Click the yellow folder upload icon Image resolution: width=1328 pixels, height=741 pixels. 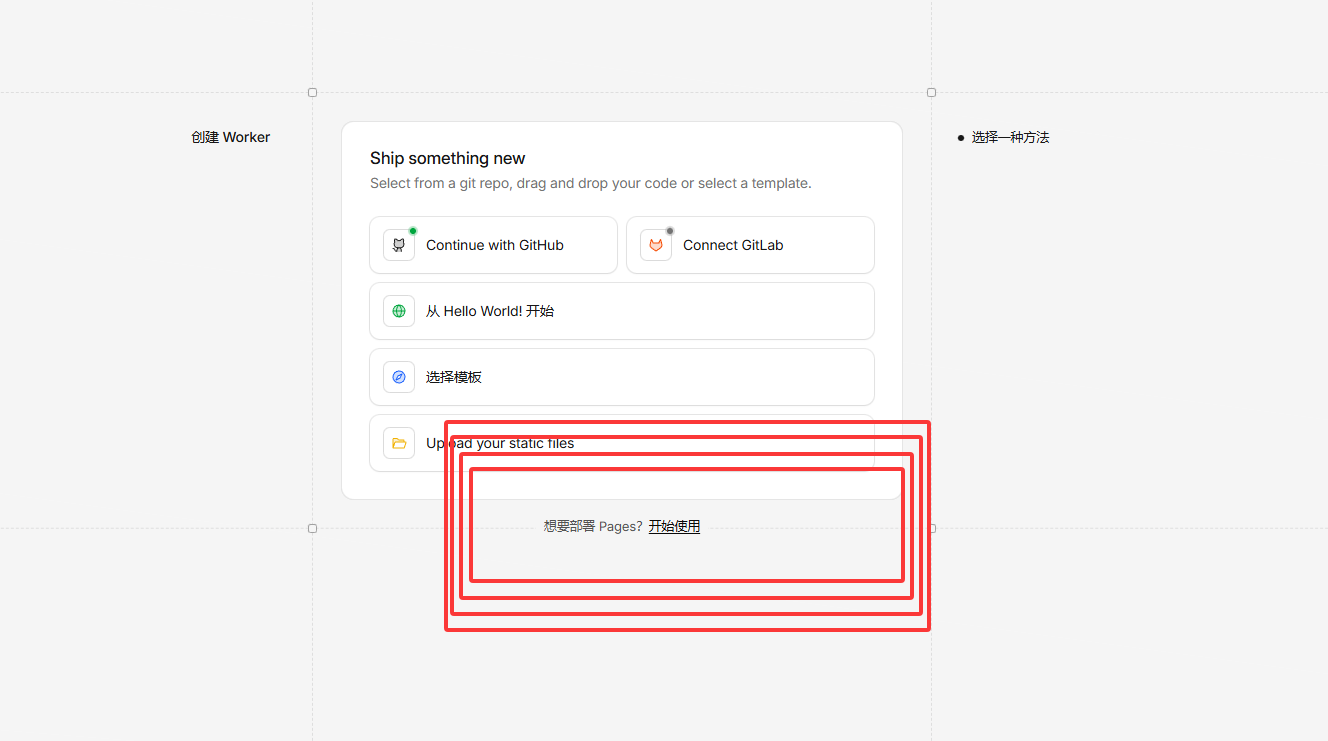(x=399, y=443)
